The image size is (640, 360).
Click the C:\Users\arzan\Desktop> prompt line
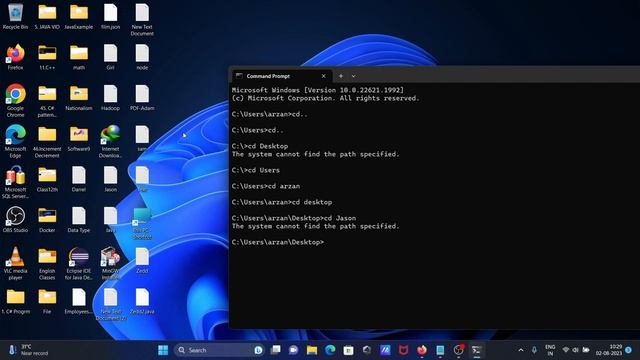click(278, 242)
